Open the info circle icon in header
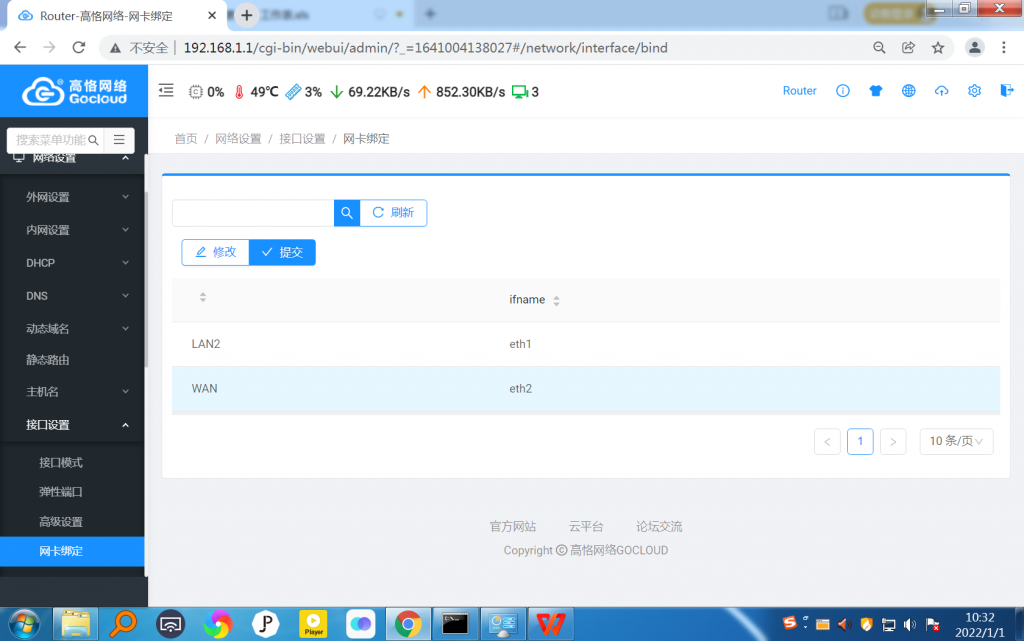The width and height of the screenshot is (1024, 641). (x=843, y=91)
